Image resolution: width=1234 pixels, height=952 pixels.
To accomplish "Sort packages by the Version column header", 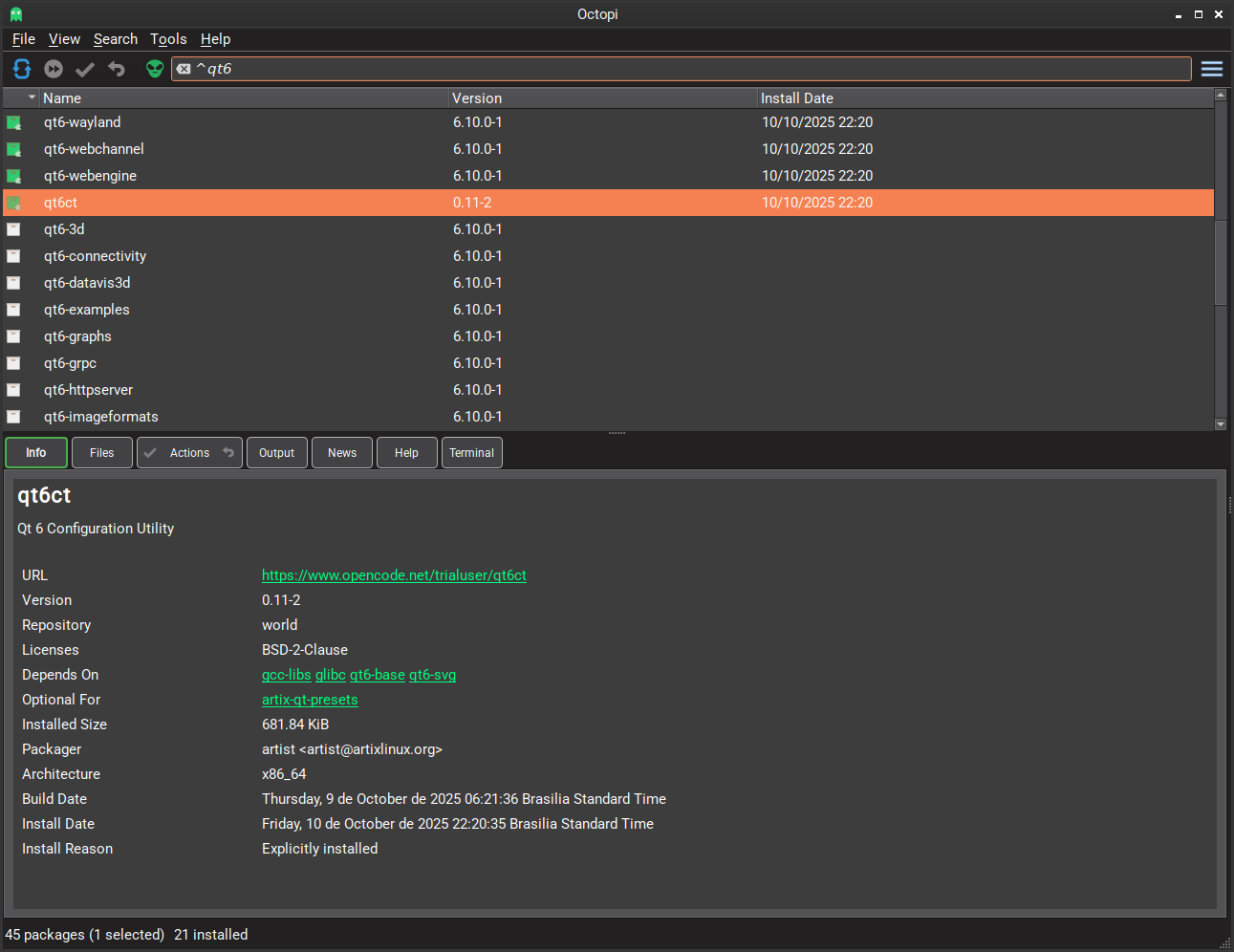I will (603, 98).
